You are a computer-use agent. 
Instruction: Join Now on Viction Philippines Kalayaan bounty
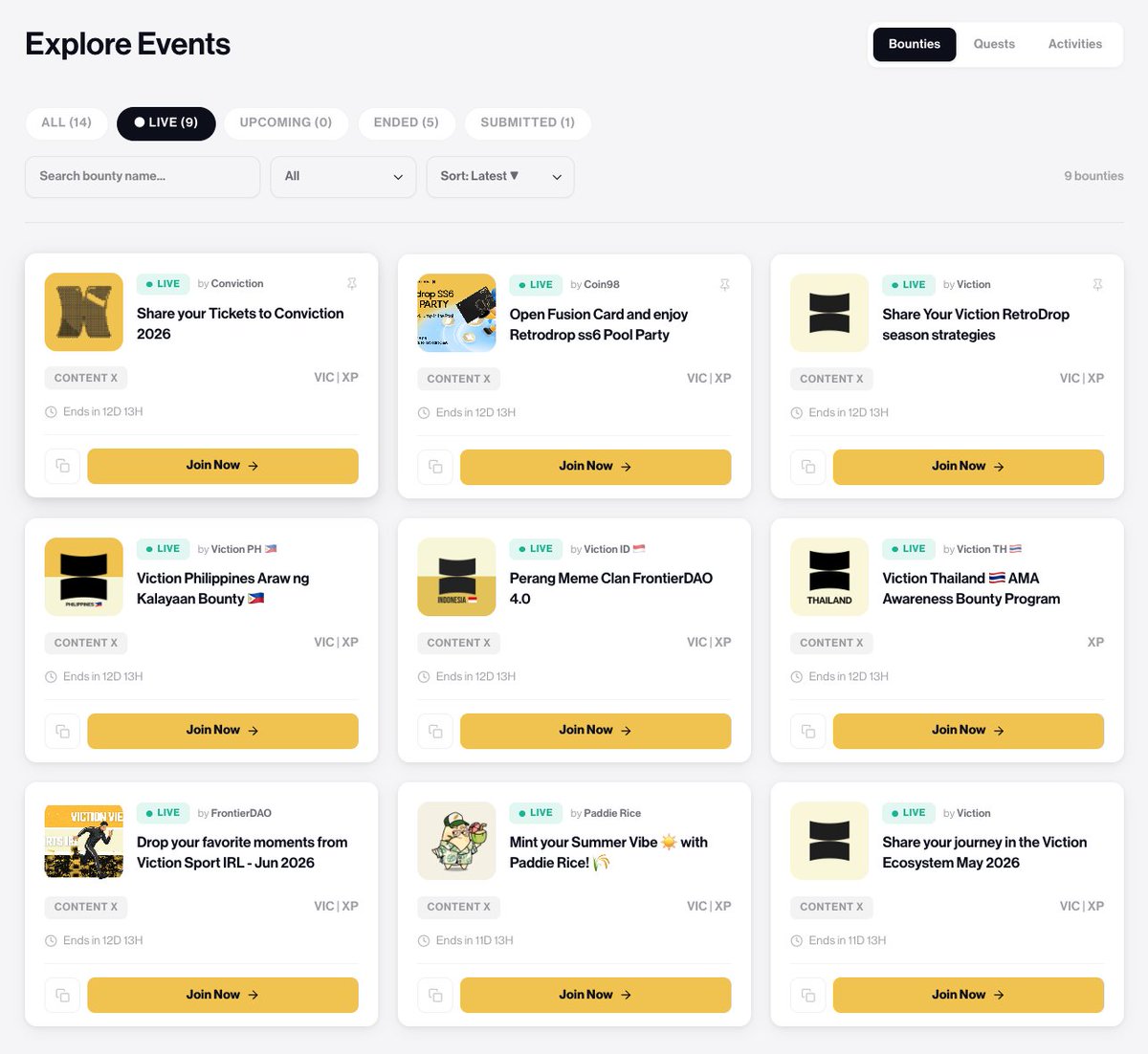223,731
